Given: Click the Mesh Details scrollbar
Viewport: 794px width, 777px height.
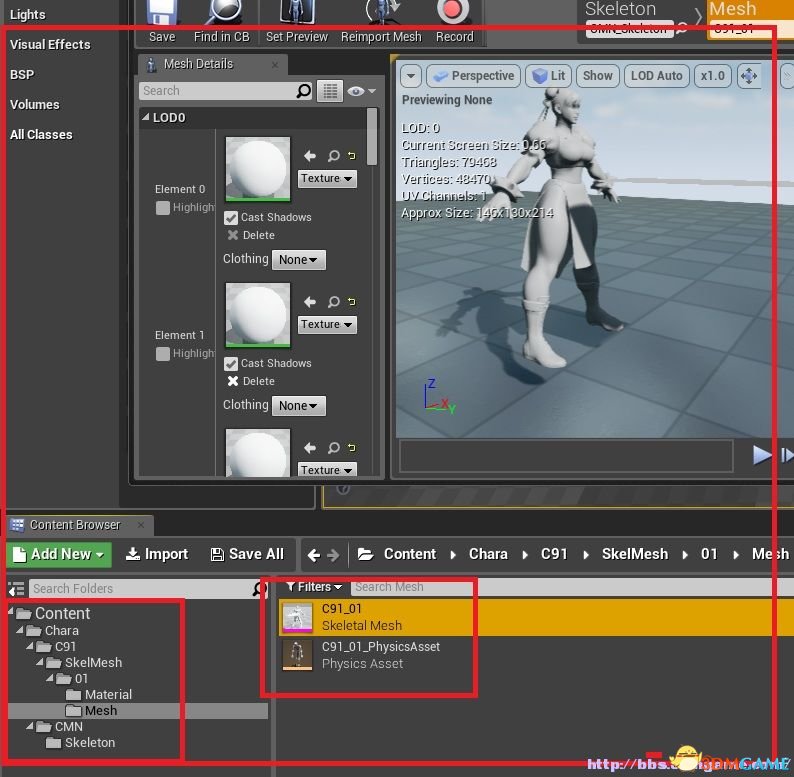Looking at the screenshot, I should pos(372,136).
